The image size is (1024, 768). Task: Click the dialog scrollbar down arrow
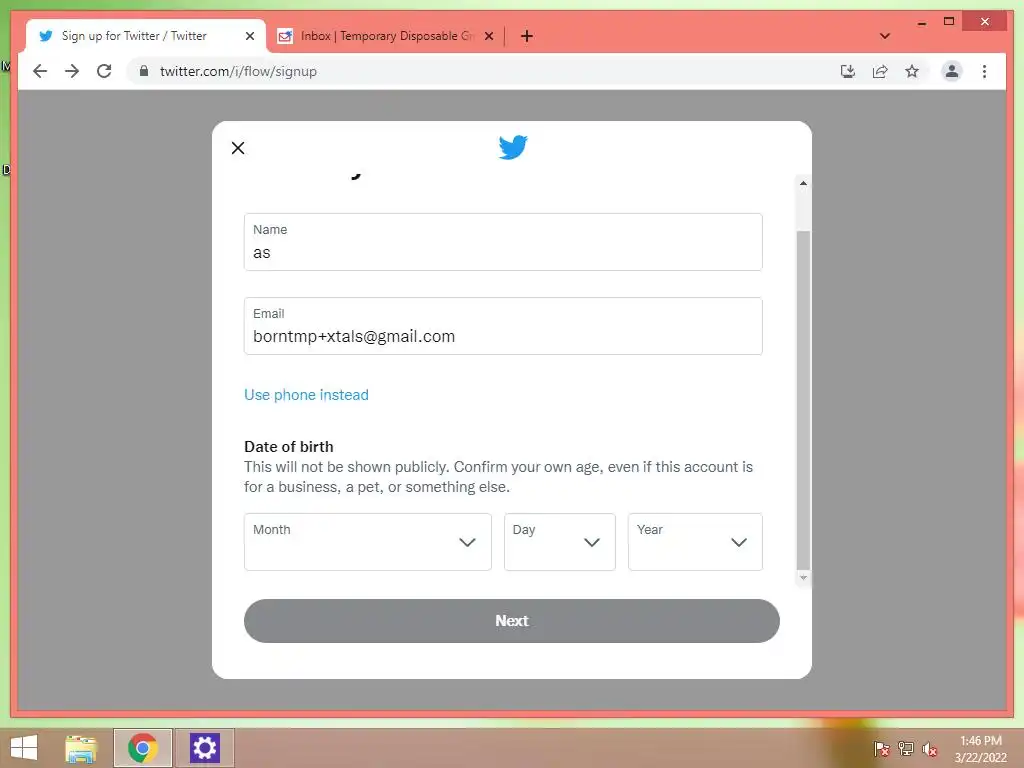tap(803, 577)
